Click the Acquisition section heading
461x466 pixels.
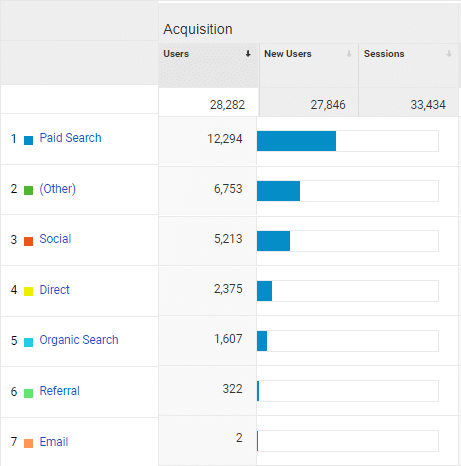(x=198, y=29)
